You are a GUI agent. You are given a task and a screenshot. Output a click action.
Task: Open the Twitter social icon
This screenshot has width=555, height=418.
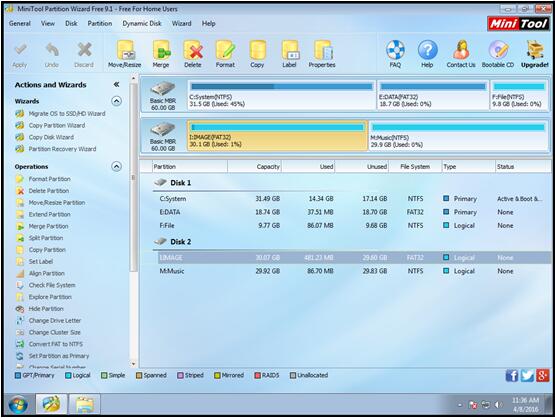[x=527, y=376]
